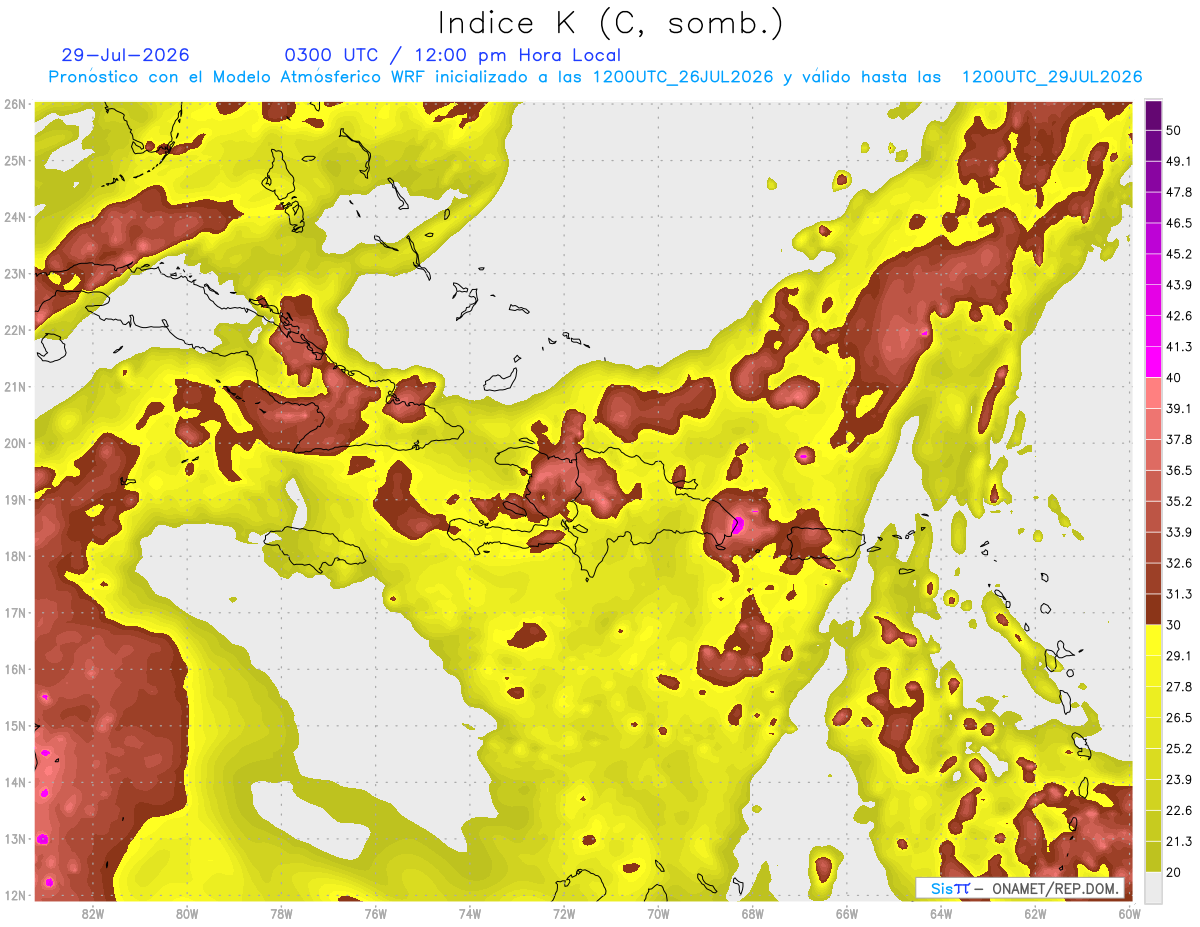
Task: Click the magenta hotspot over eastern Dominican Republic
Action: click(x=738, y=524)
